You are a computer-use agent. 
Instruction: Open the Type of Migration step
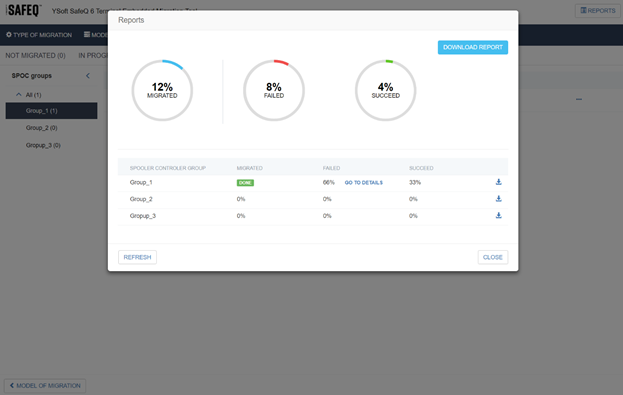pos(39,35)
